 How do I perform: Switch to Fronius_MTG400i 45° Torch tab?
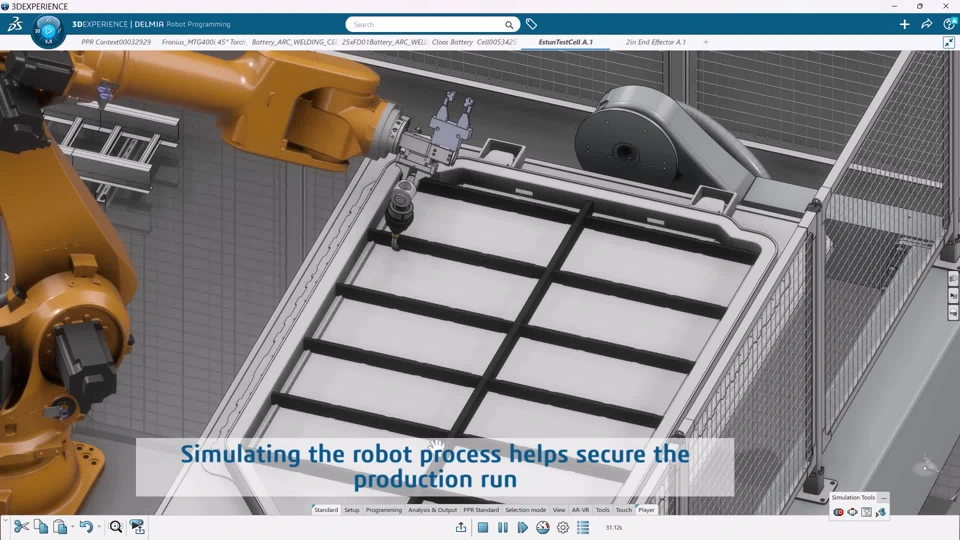[203, 42]
